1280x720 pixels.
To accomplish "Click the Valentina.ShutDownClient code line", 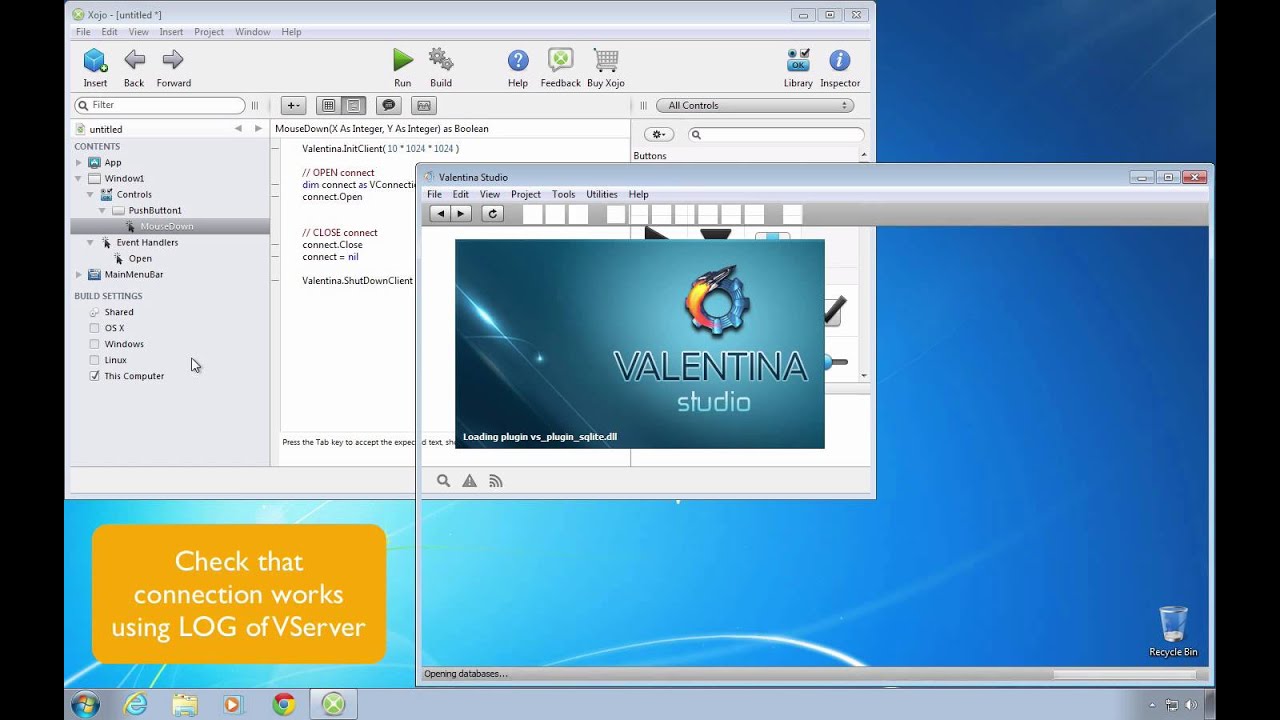I will pyautogui.click(x=357, y=281).
